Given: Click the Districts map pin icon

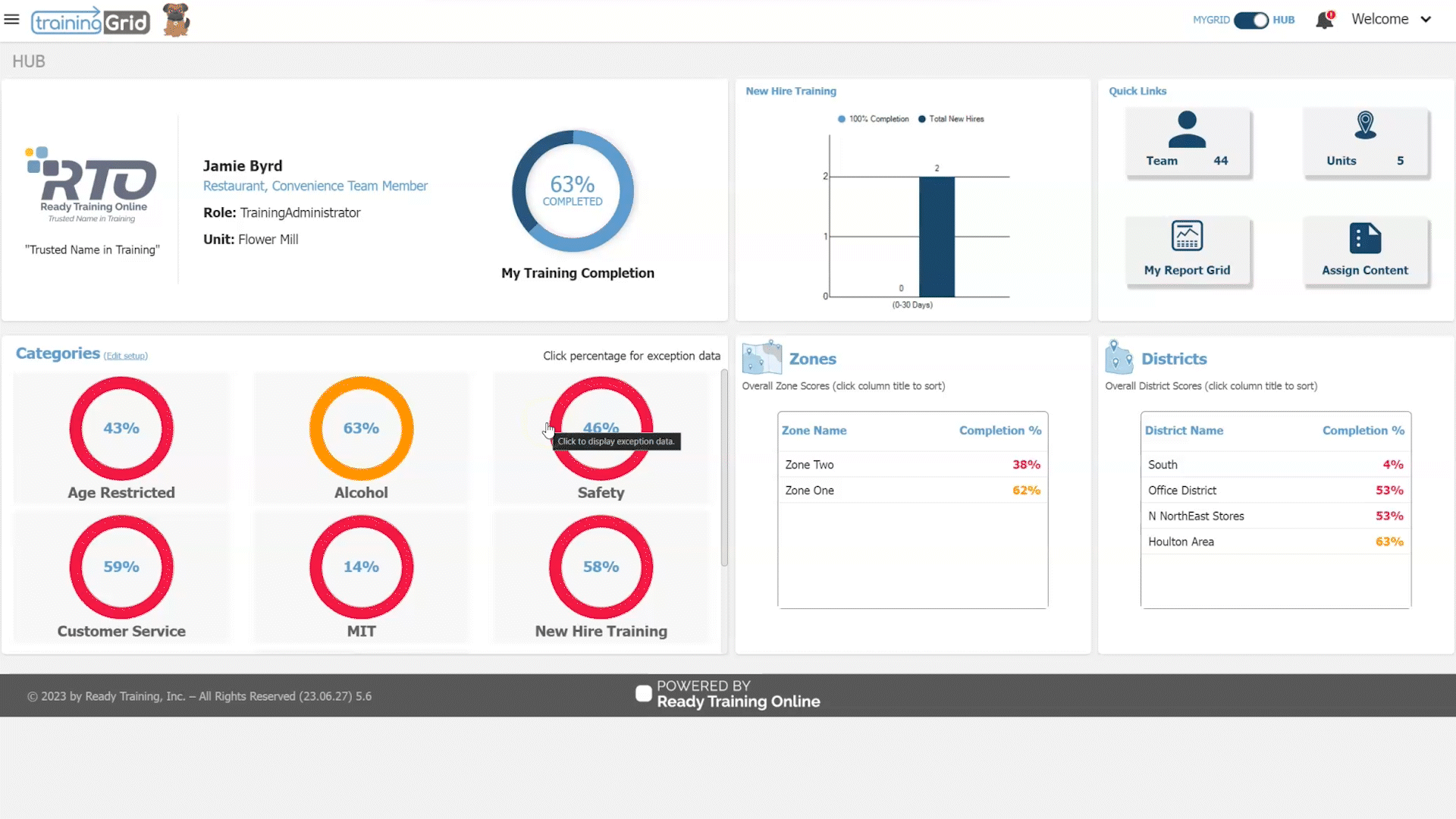Looking at the screenshot, I should pyautogui.click(x=1119, y=357).
